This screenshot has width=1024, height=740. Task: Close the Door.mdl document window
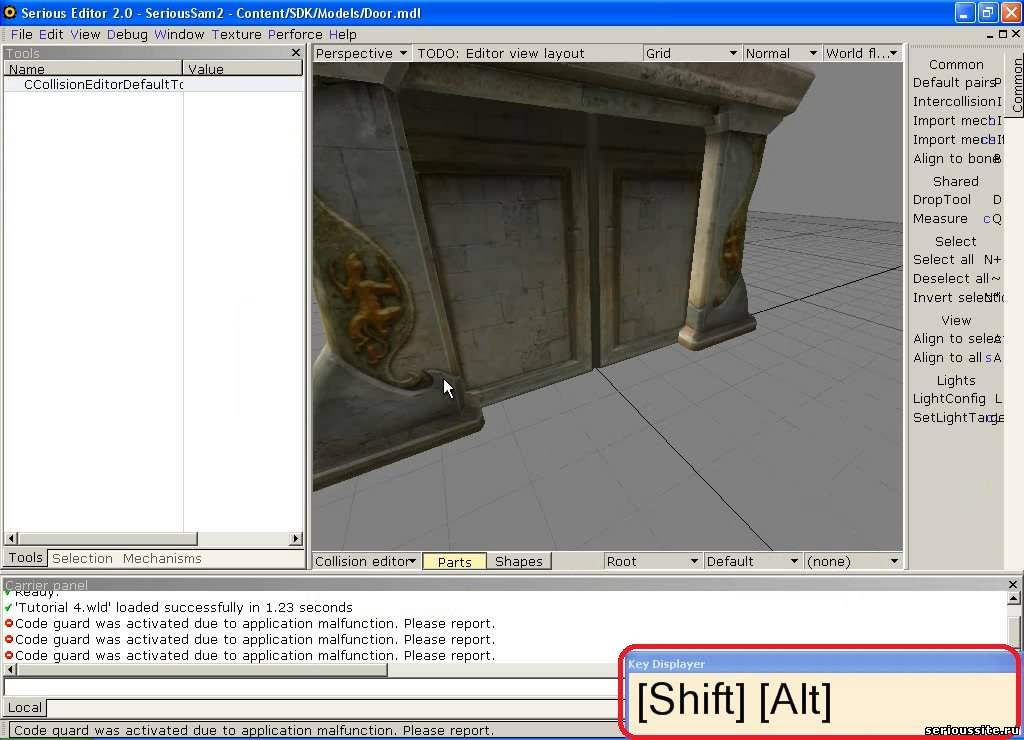(1016, 35)
